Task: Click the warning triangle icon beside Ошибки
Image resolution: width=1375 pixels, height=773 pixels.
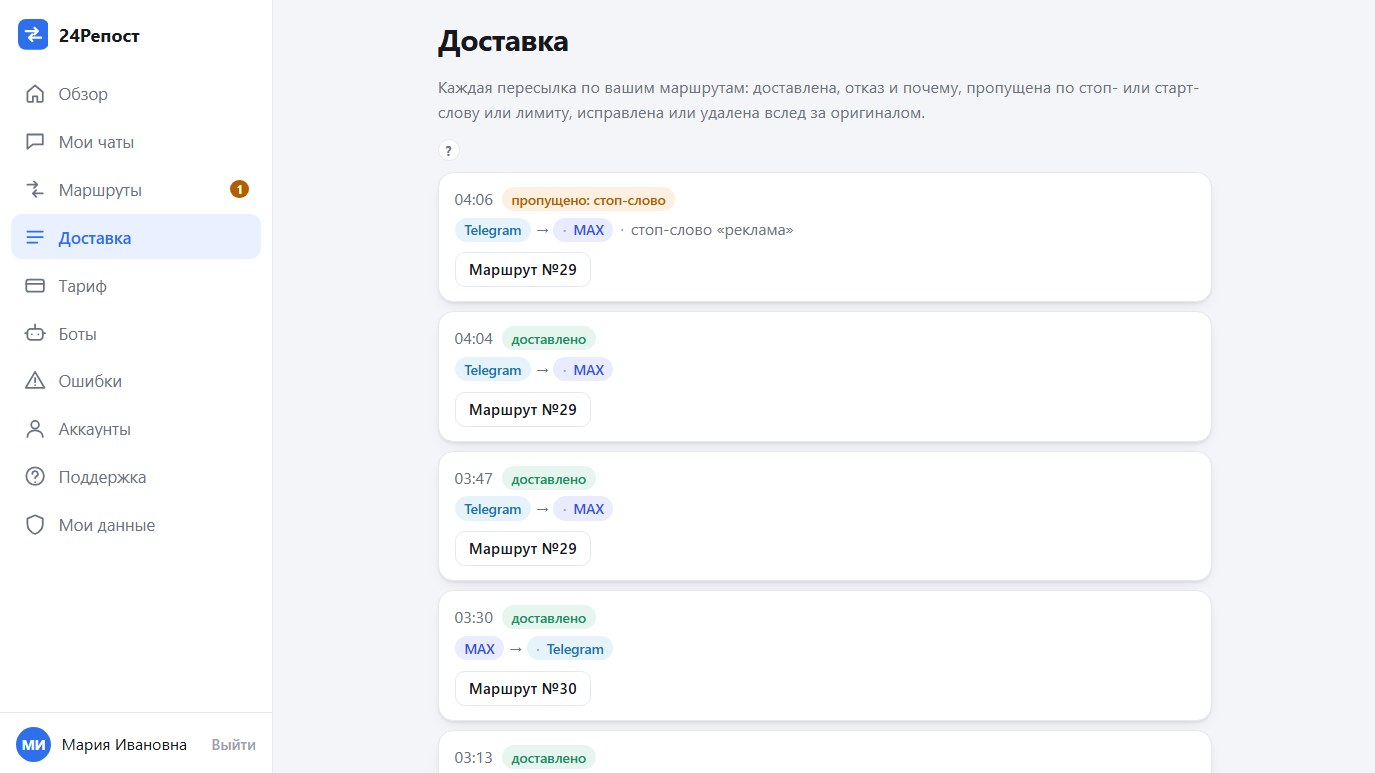Action: click(x=35, y=381)
